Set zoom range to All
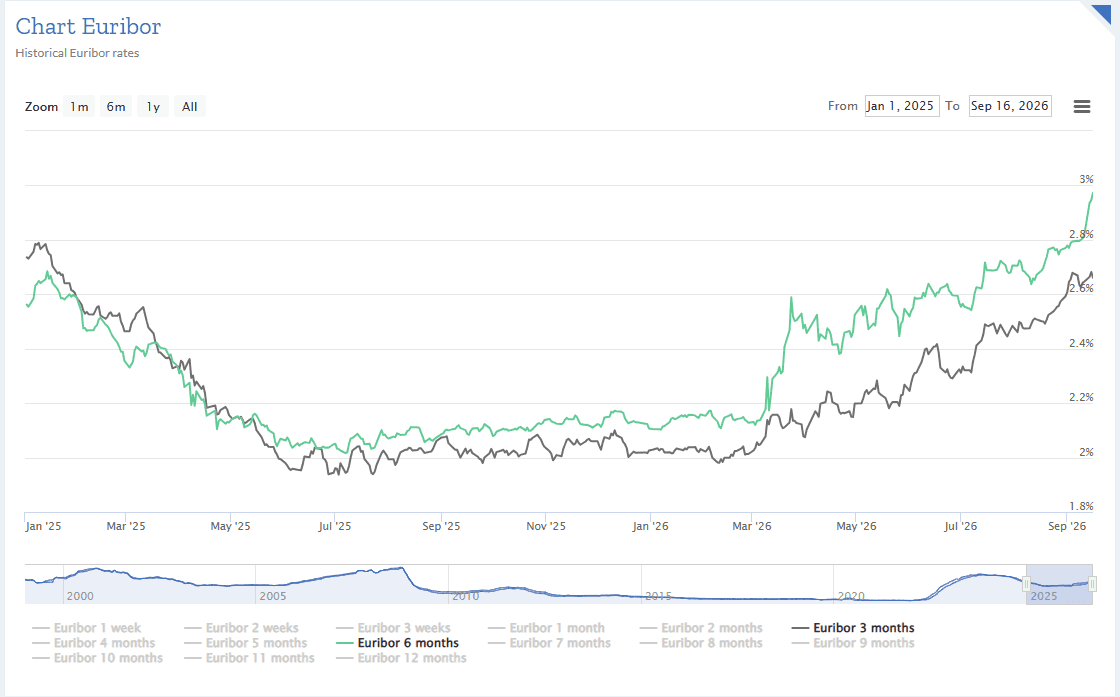This screenshot has height=697, width=1120. click(189, 106)
